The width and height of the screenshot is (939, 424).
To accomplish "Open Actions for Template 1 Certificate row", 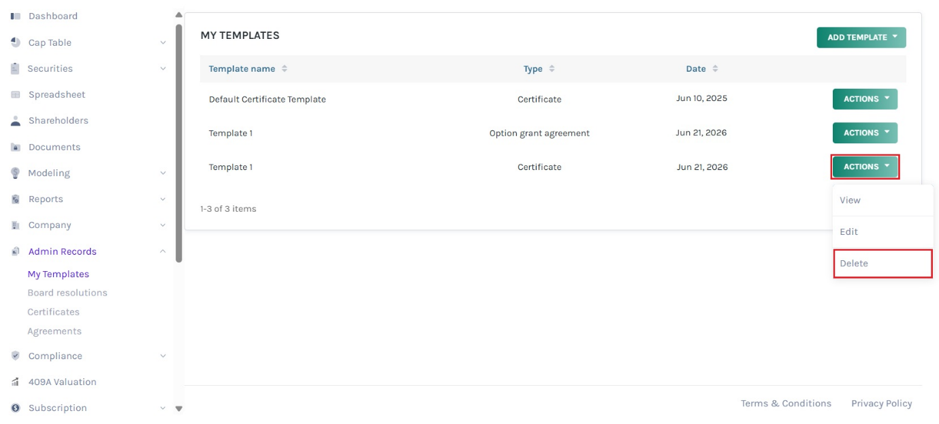I will [865, 167].
